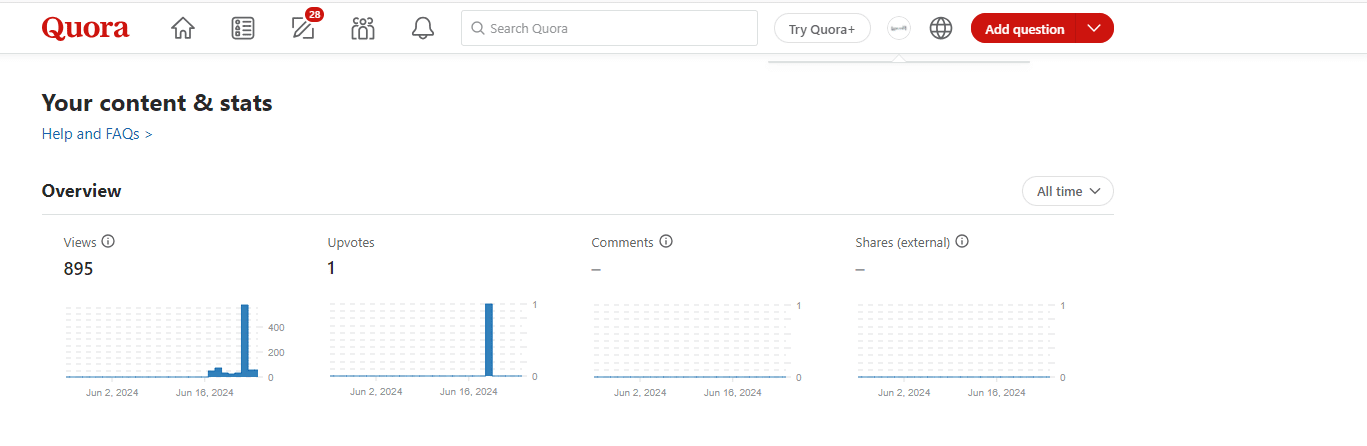This screenshot has width=1367, height=446.
Task: Open the All time period dropdown
Action: [x=1067, y=191]
